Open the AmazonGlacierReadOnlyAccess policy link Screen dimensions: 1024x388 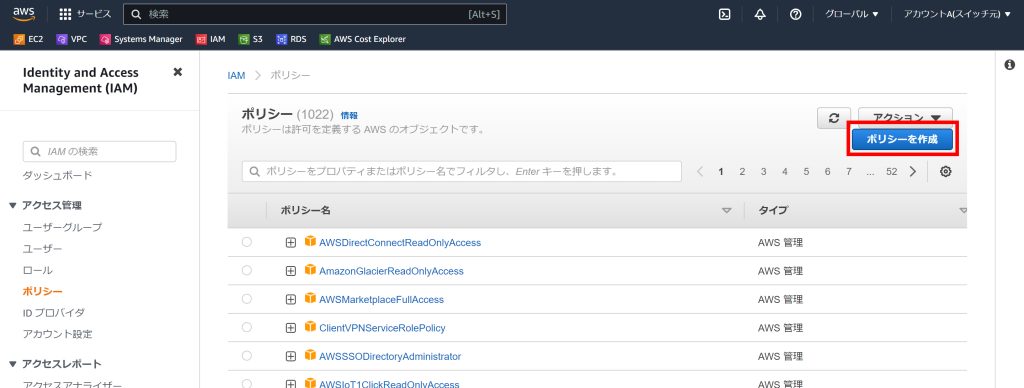pos(391,270)
